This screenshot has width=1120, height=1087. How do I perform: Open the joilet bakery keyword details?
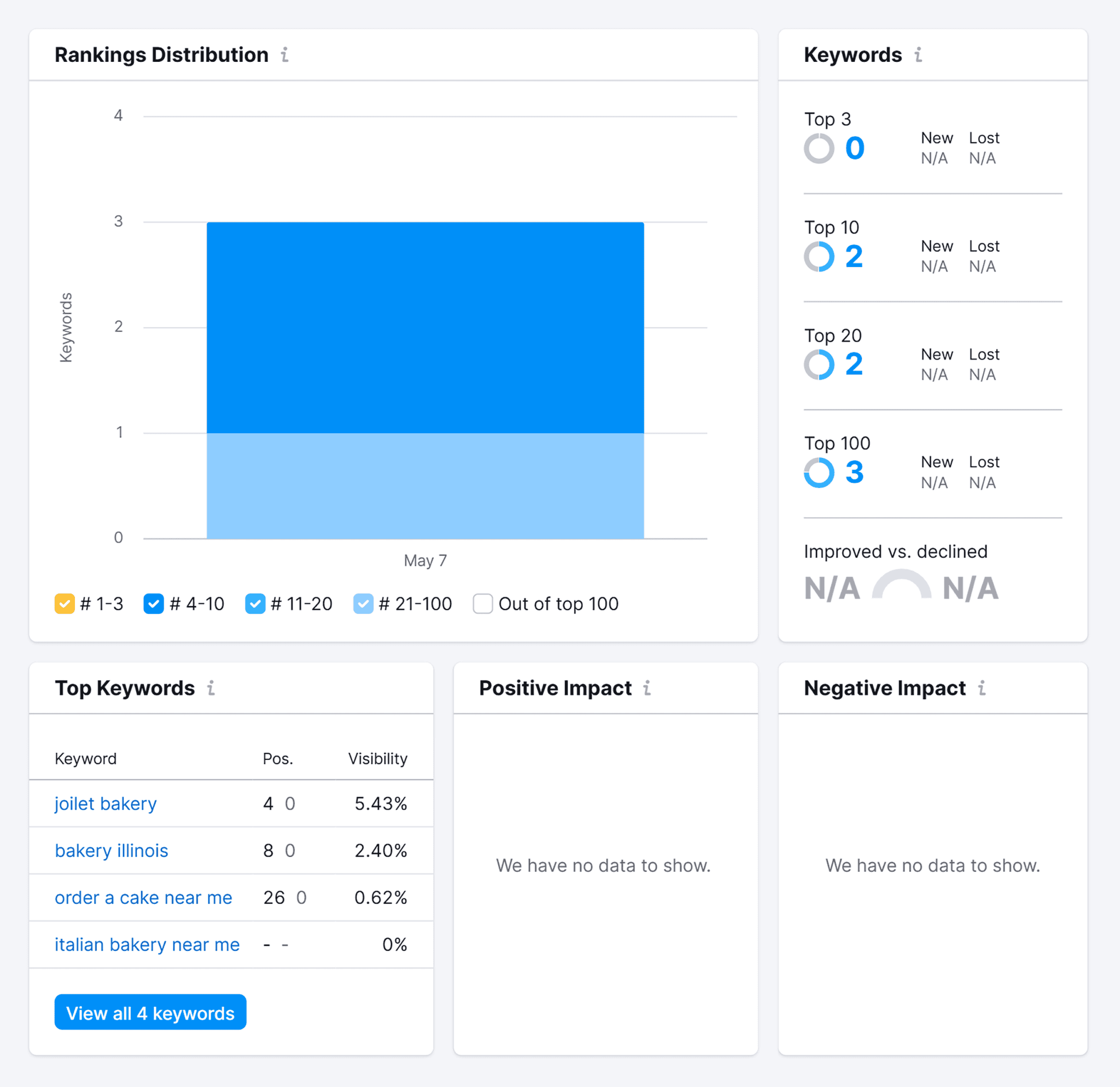[106, 804]
